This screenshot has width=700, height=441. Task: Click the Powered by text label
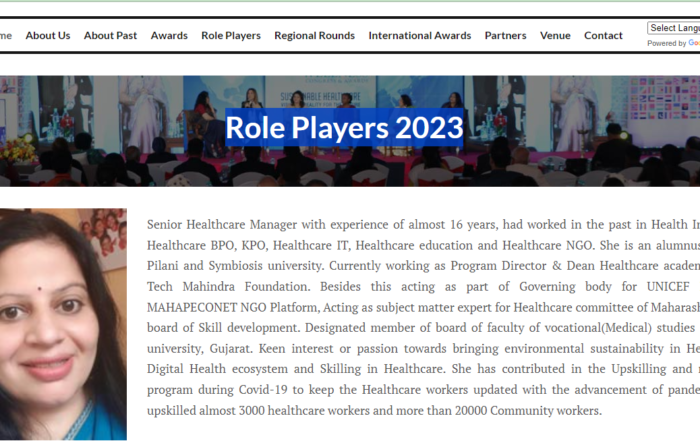[x=666, y=43]
